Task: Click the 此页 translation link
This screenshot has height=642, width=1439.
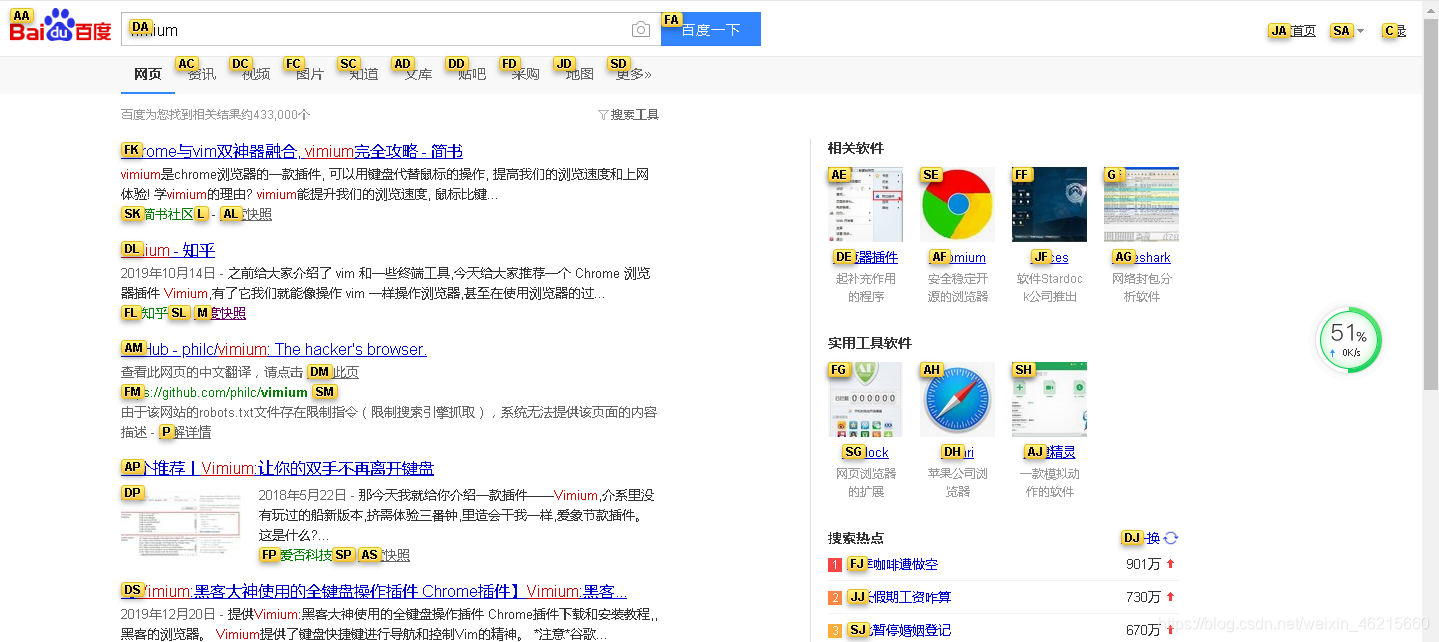Action: tap(345, 372)
